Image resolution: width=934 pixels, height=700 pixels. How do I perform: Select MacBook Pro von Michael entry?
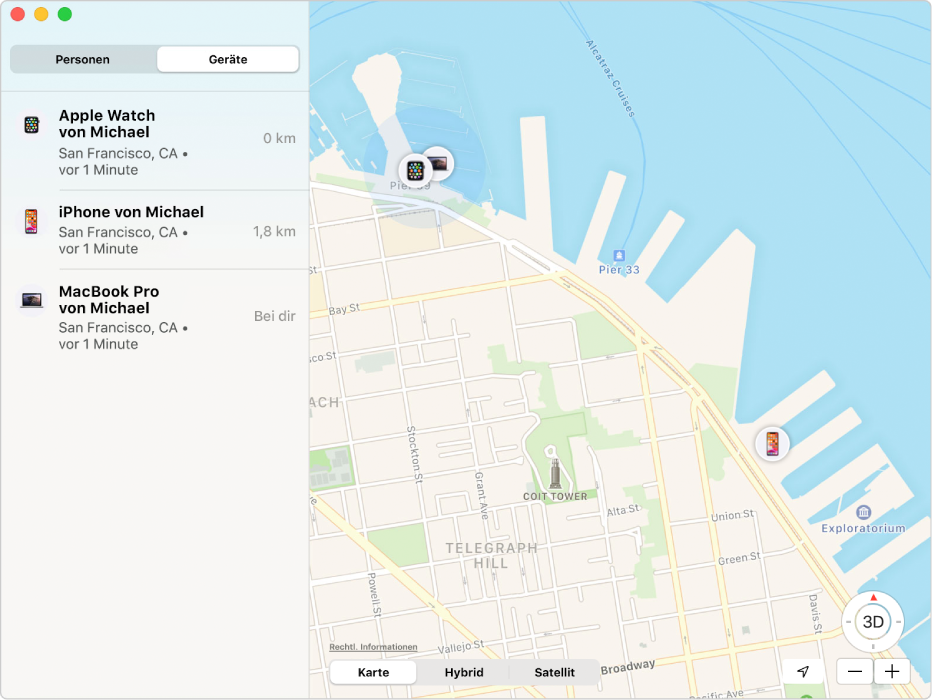(x=155, y=317)
